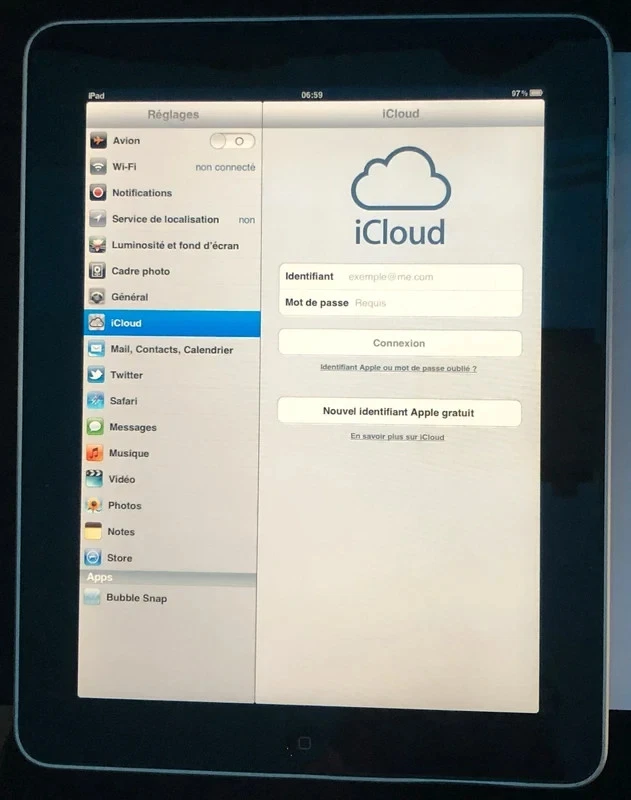Screen dimensions: 631x800
Task: Tap the Twitter bird icon
Action: pyautogui.click(x=96, y=374)
